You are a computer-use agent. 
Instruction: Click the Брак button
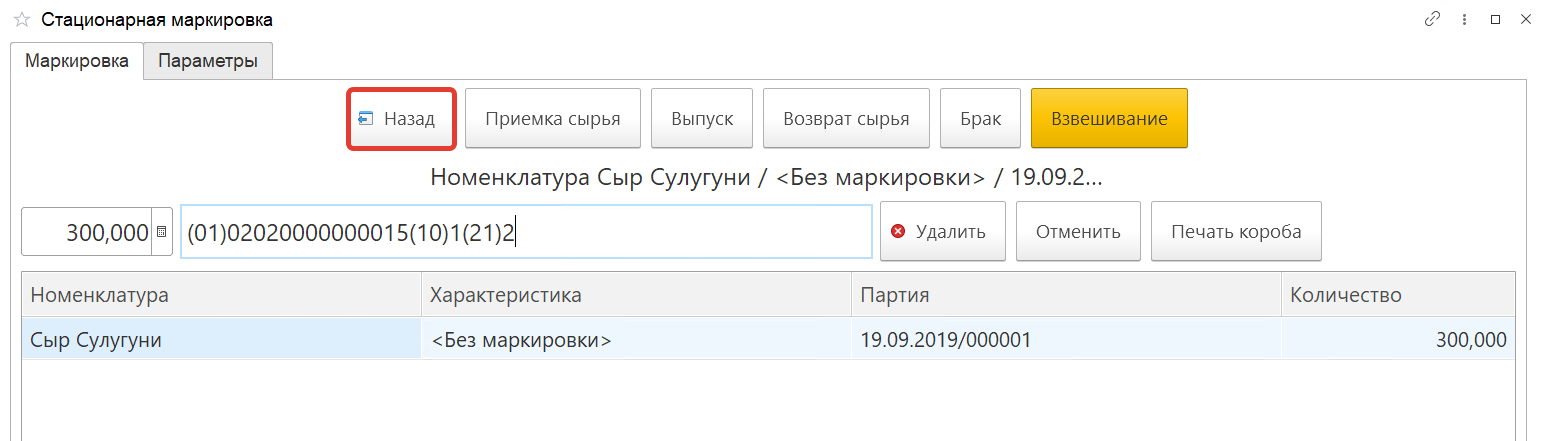click(980, 119)
